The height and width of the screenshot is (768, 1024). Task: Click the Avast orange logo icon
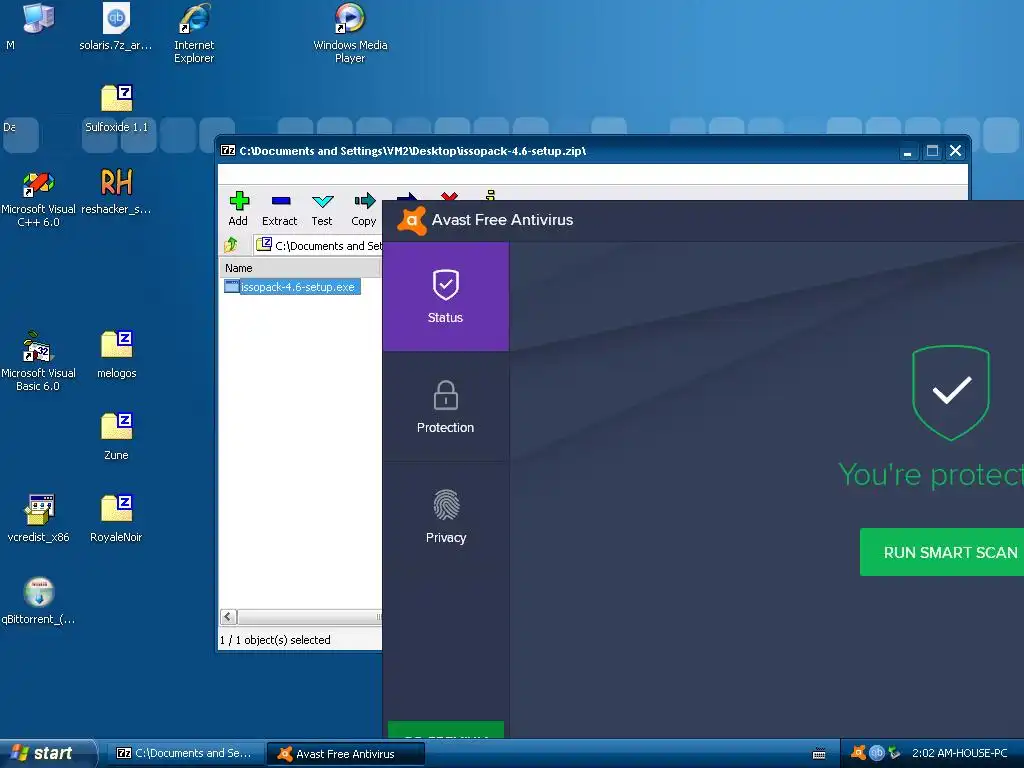411,221
